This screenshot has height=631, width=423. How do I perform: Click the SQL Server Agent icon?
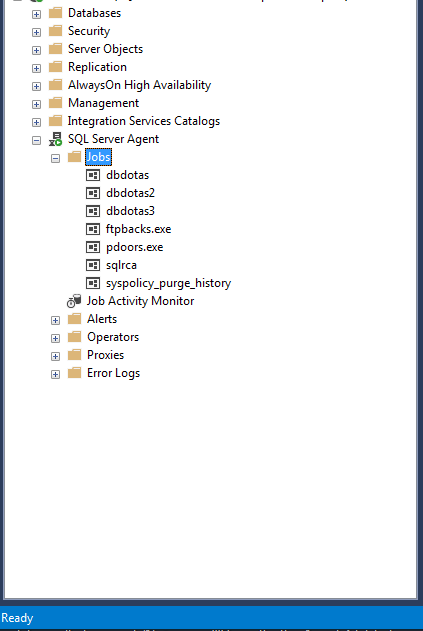click(56, 139)
